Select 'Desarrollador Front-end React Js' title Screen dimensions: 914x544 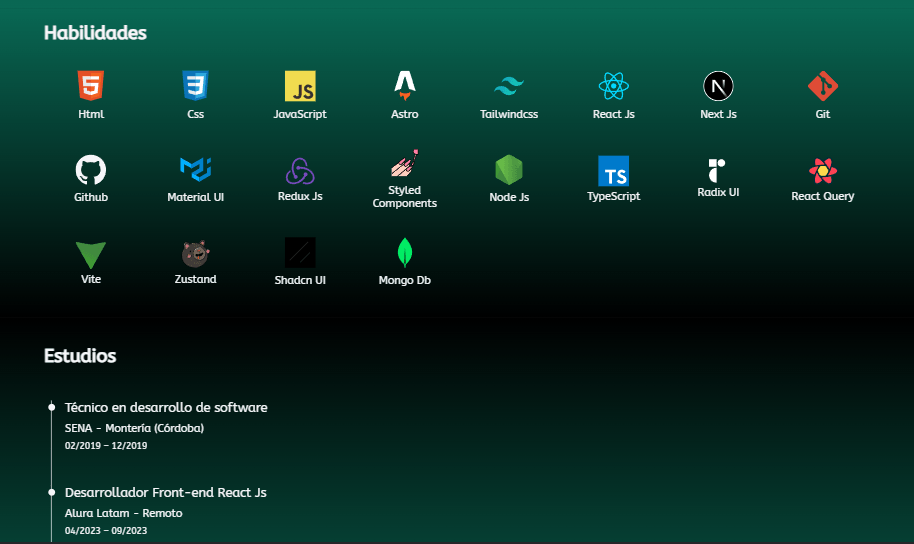(166, 493)
